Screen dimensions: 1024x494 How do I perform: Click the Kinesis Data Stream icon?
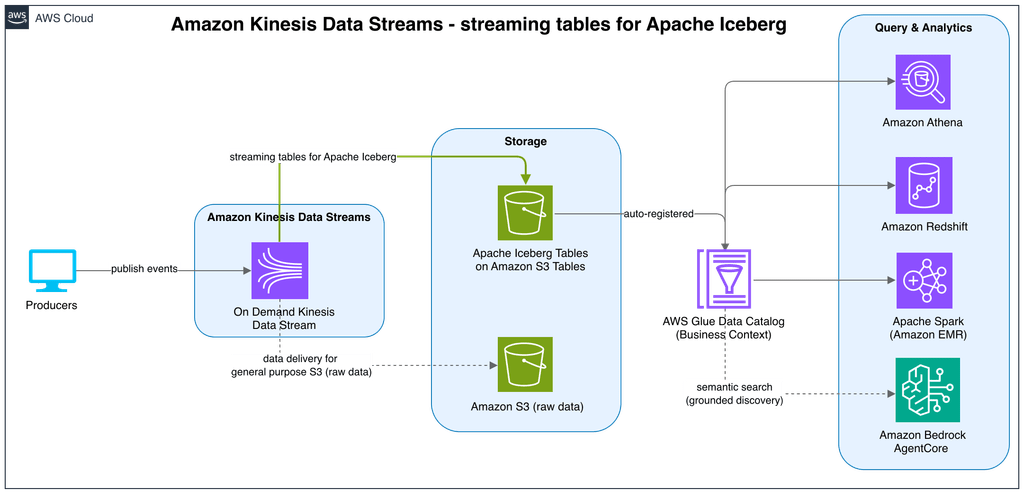coord(280,271)
